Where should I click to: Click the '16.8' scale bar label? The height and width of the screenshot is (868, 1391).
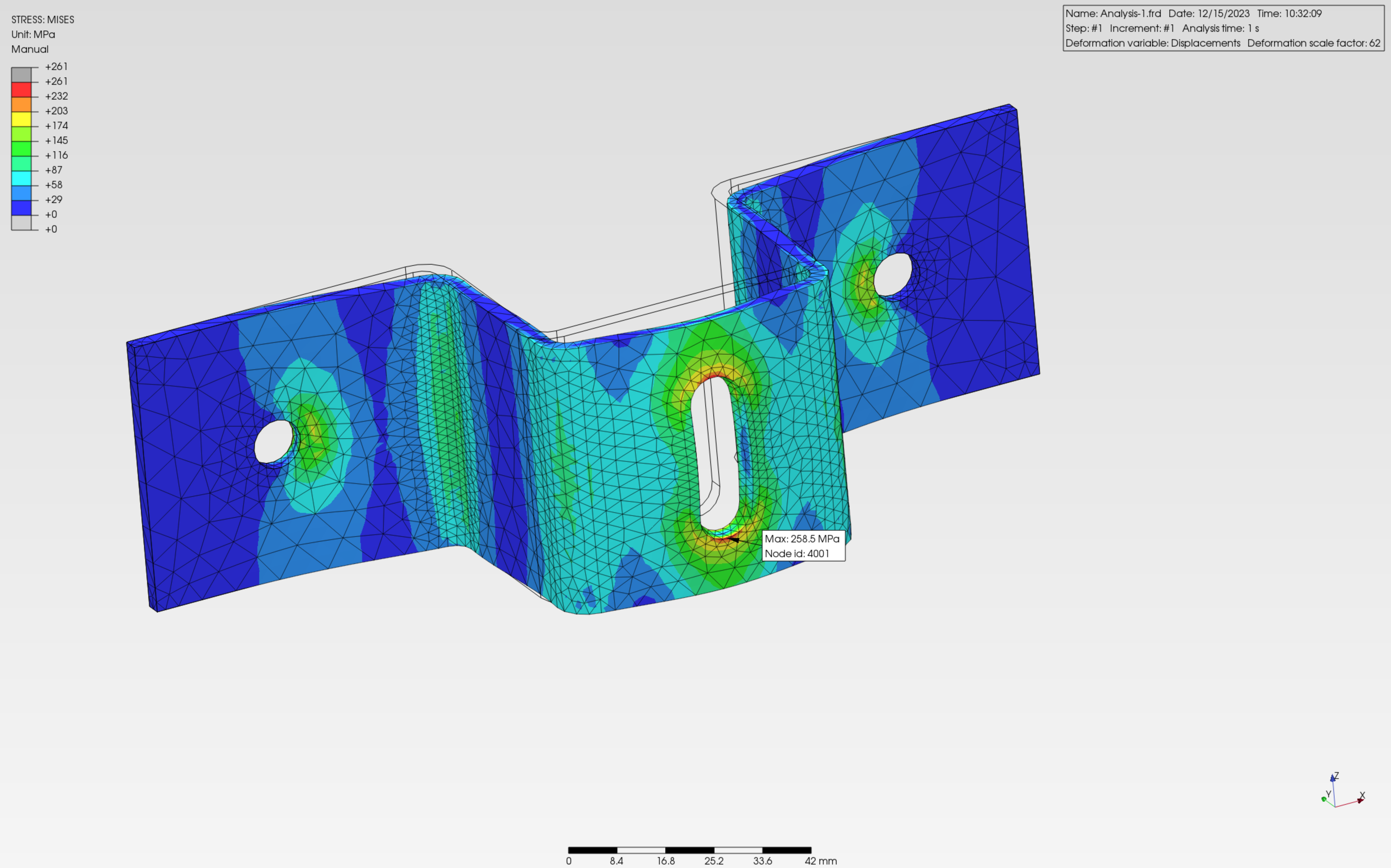(666, 861)
